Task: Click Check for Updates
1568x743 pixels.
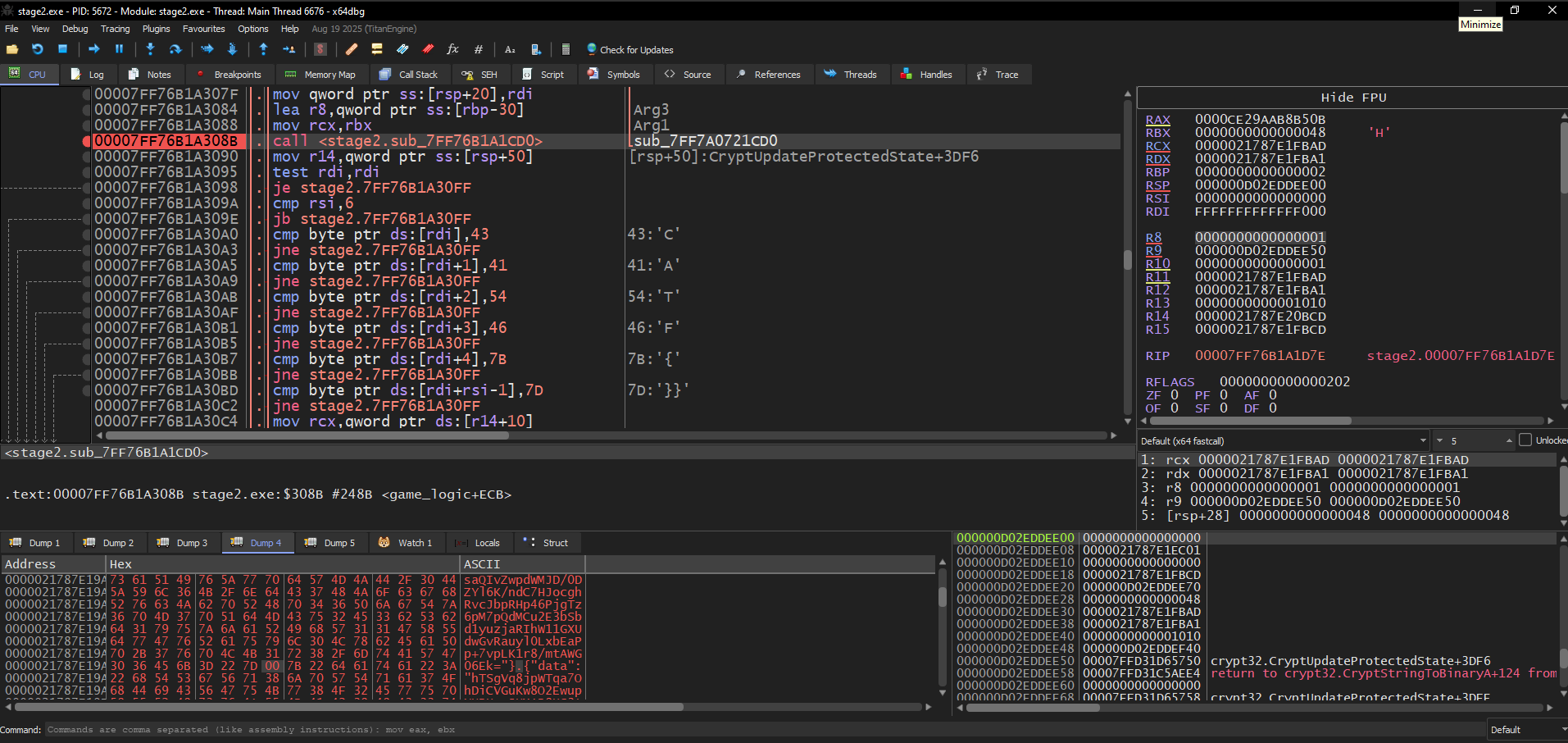Action: (629, 50)
